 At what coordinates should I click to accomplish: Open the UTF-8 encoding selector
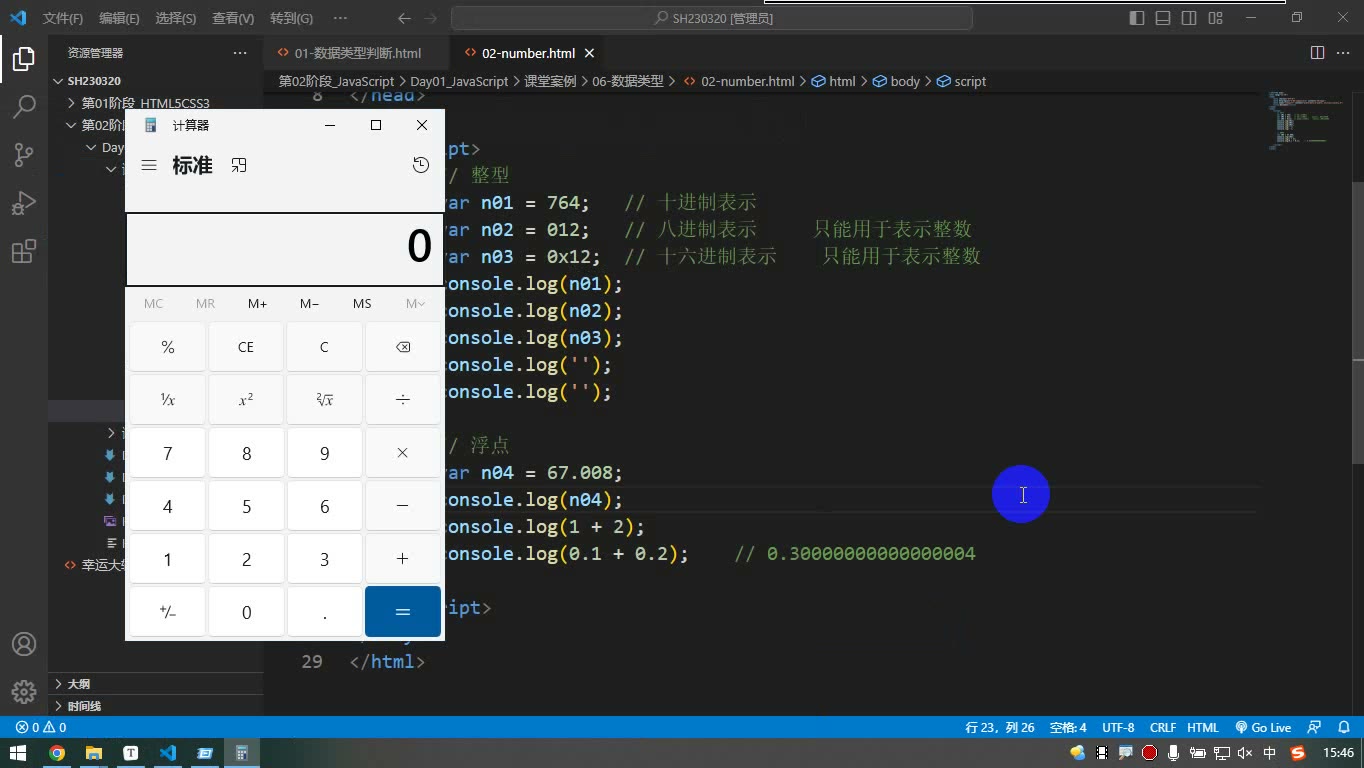pyautogui.click(x=1118, y=727)
